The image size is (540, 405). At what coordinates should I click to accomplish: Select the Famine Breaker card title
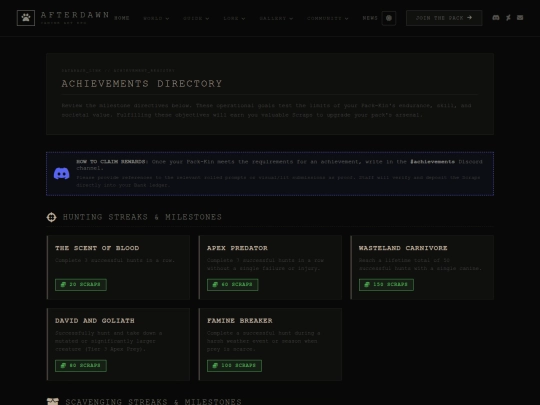(240, 321)
